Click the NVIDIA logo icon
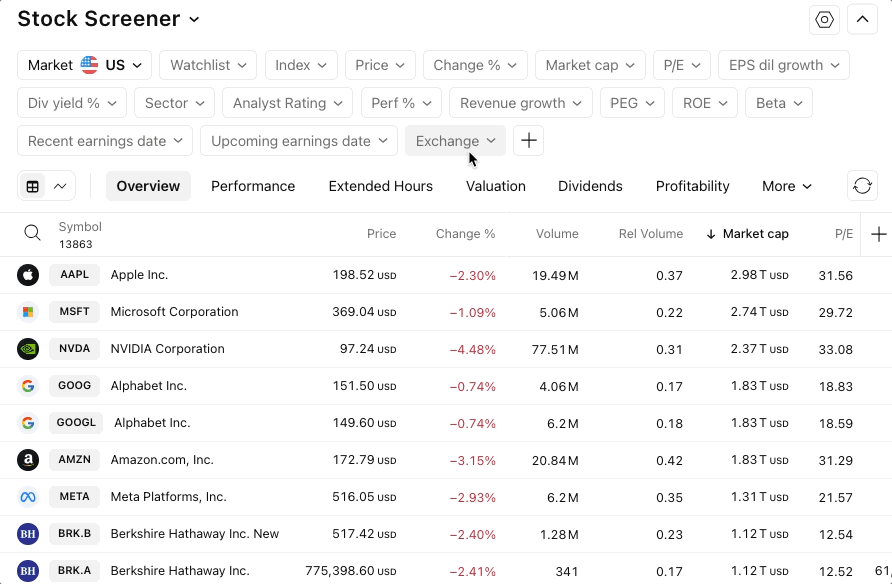 tap(28, 349)
